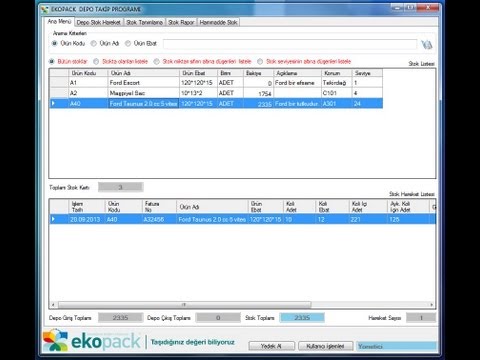Click the Yedek Al button
This screenshot has height=360, width=480.
(271, 346)
